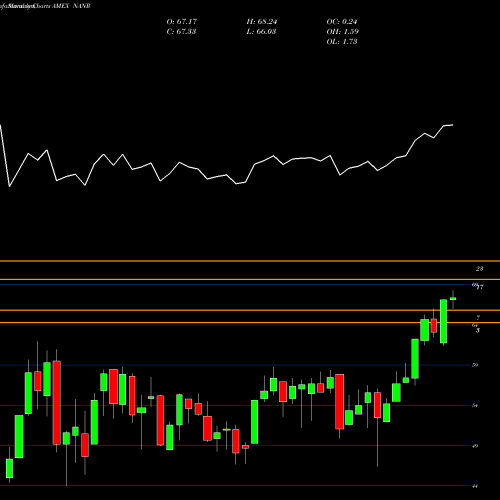
Task: Click the y-axis label '44'
Action: pos(475,486)
